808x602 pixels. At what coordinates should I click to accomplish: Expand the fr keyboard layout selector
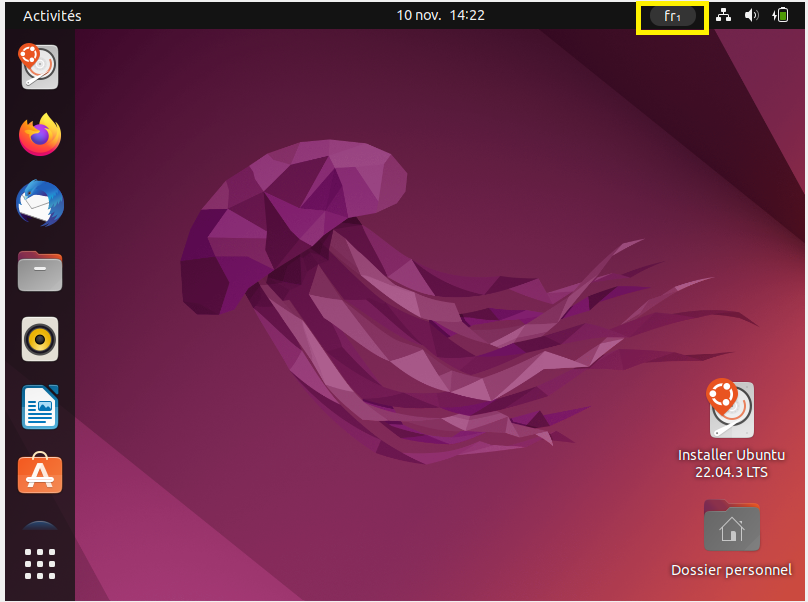pos(672,16)
